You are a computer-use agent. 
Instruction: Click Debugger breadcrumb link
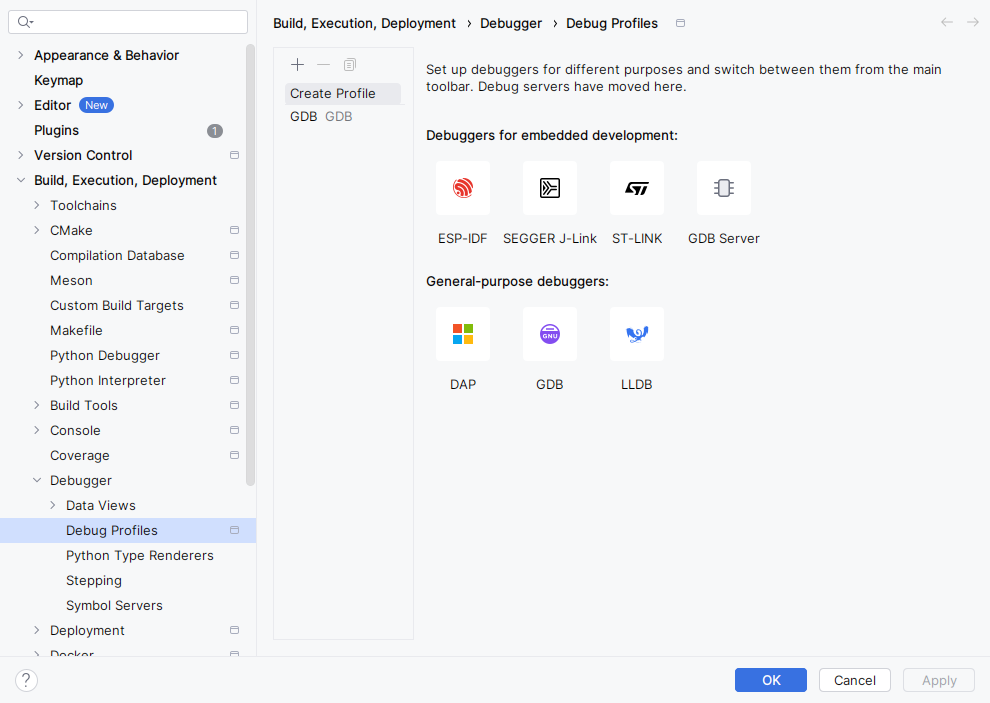[x=511, y=23]
